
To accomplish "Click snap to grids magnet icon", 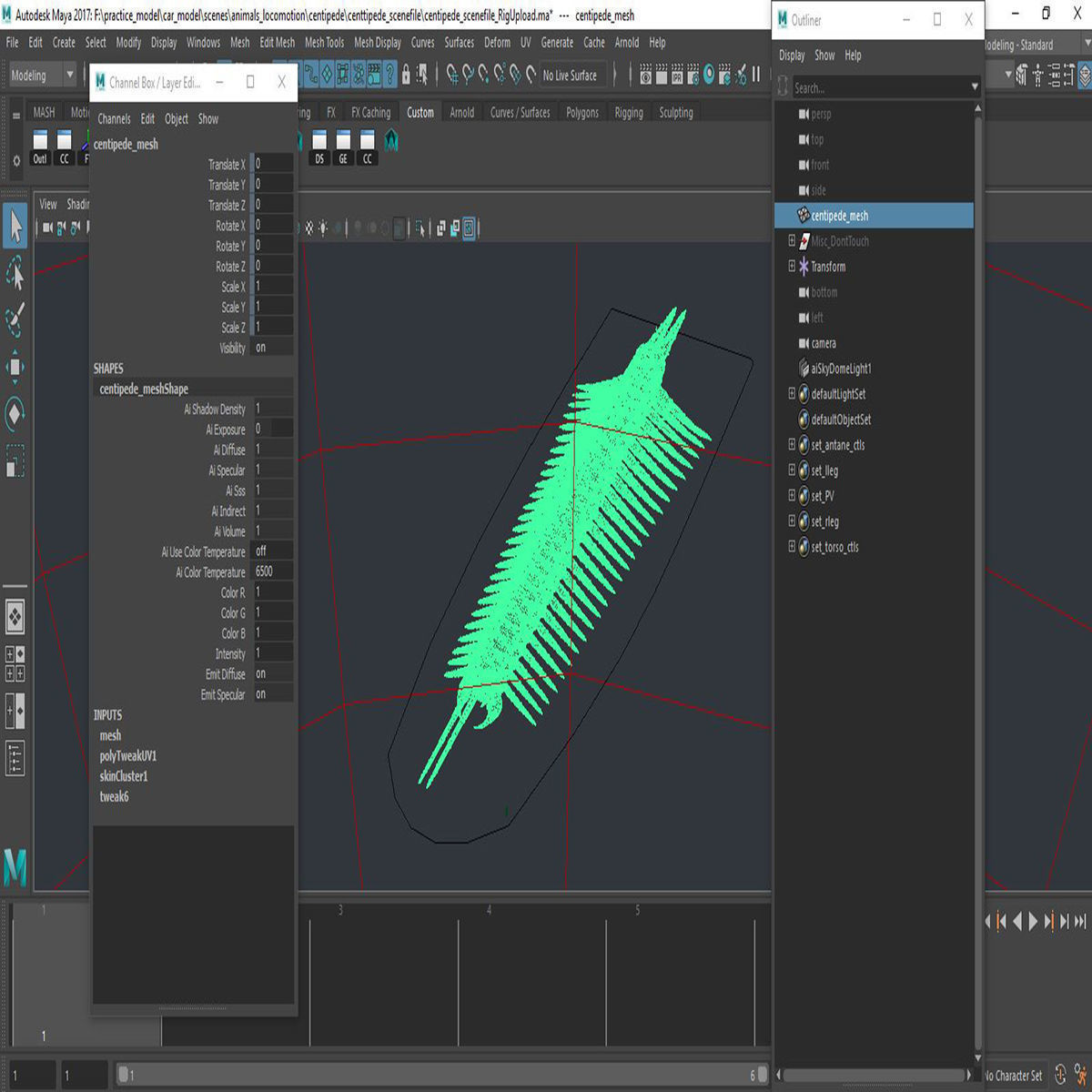I will click(x=453, y=75).
